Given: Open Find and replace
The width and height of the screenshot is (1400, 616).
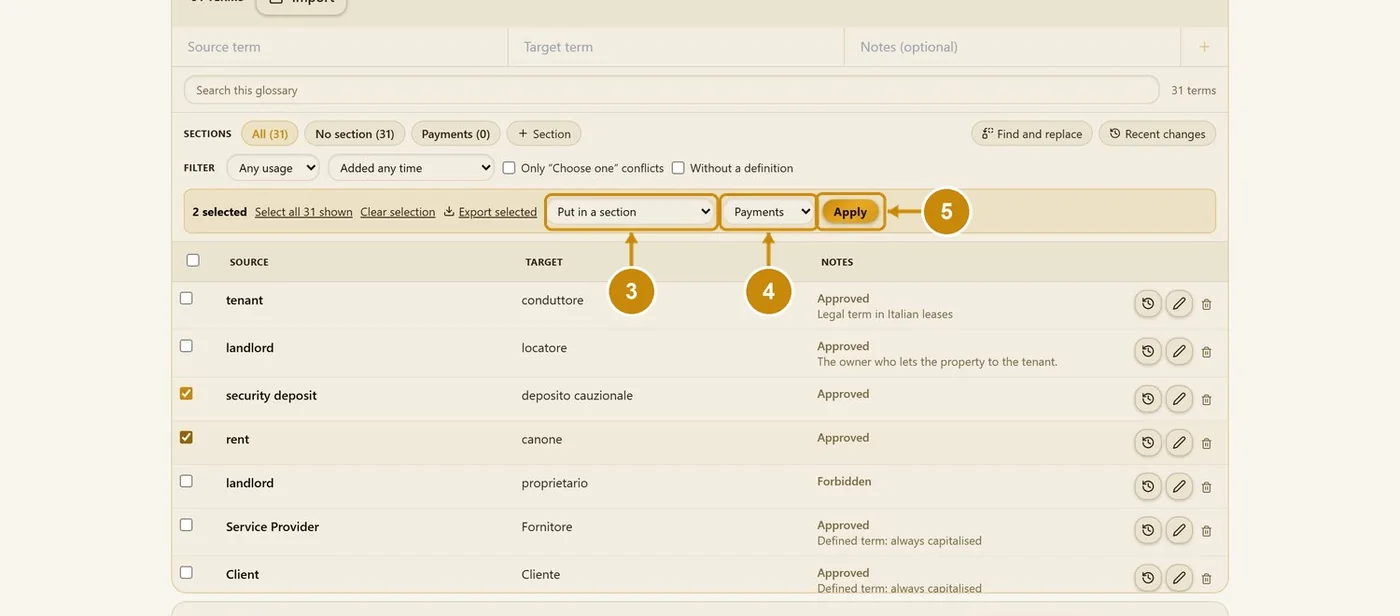Looking at the screenshot, I should [1031, 134].
